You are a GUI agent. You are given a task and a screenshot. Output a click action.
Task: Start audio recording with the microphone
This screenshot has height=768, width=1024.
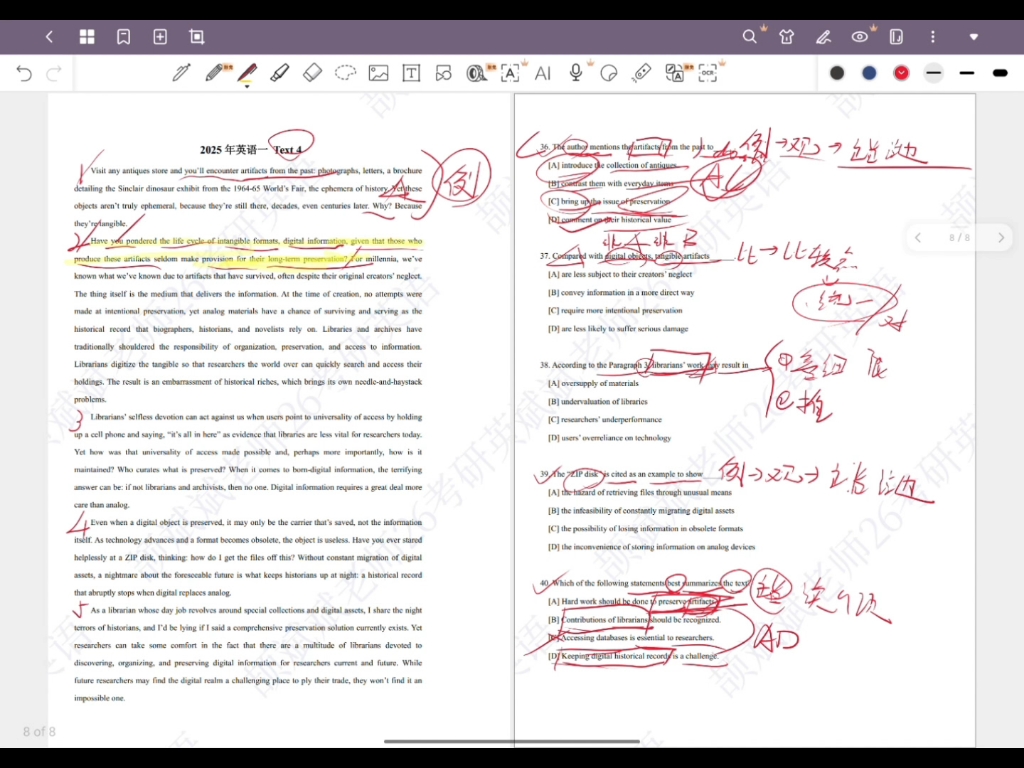(575, 72)
